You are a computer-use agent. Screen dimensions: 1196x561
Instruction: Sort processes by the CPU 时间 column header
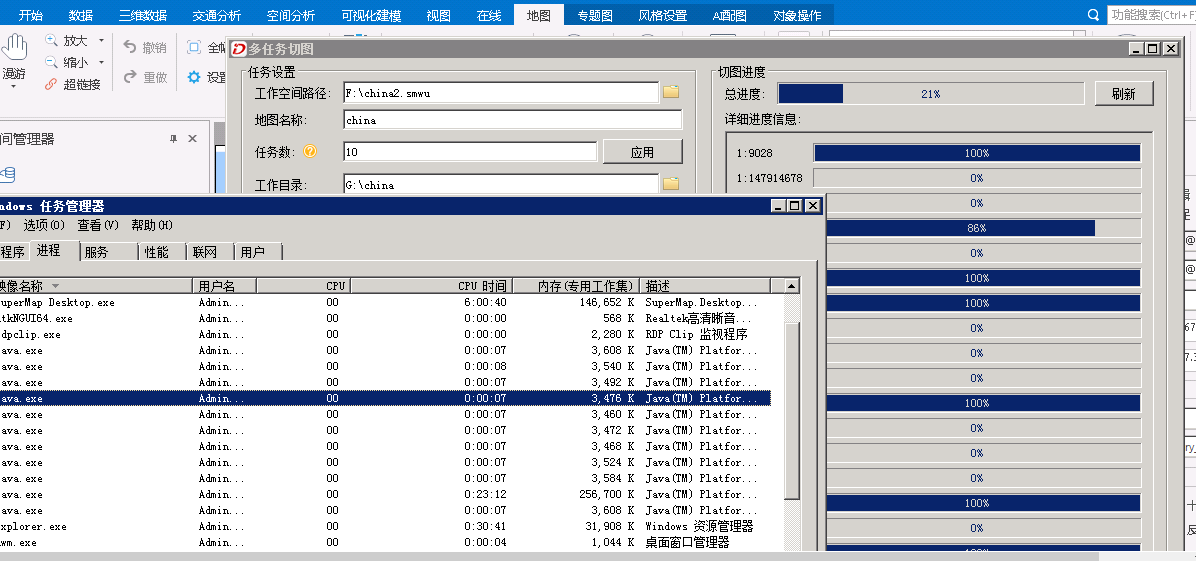(431, 286)
